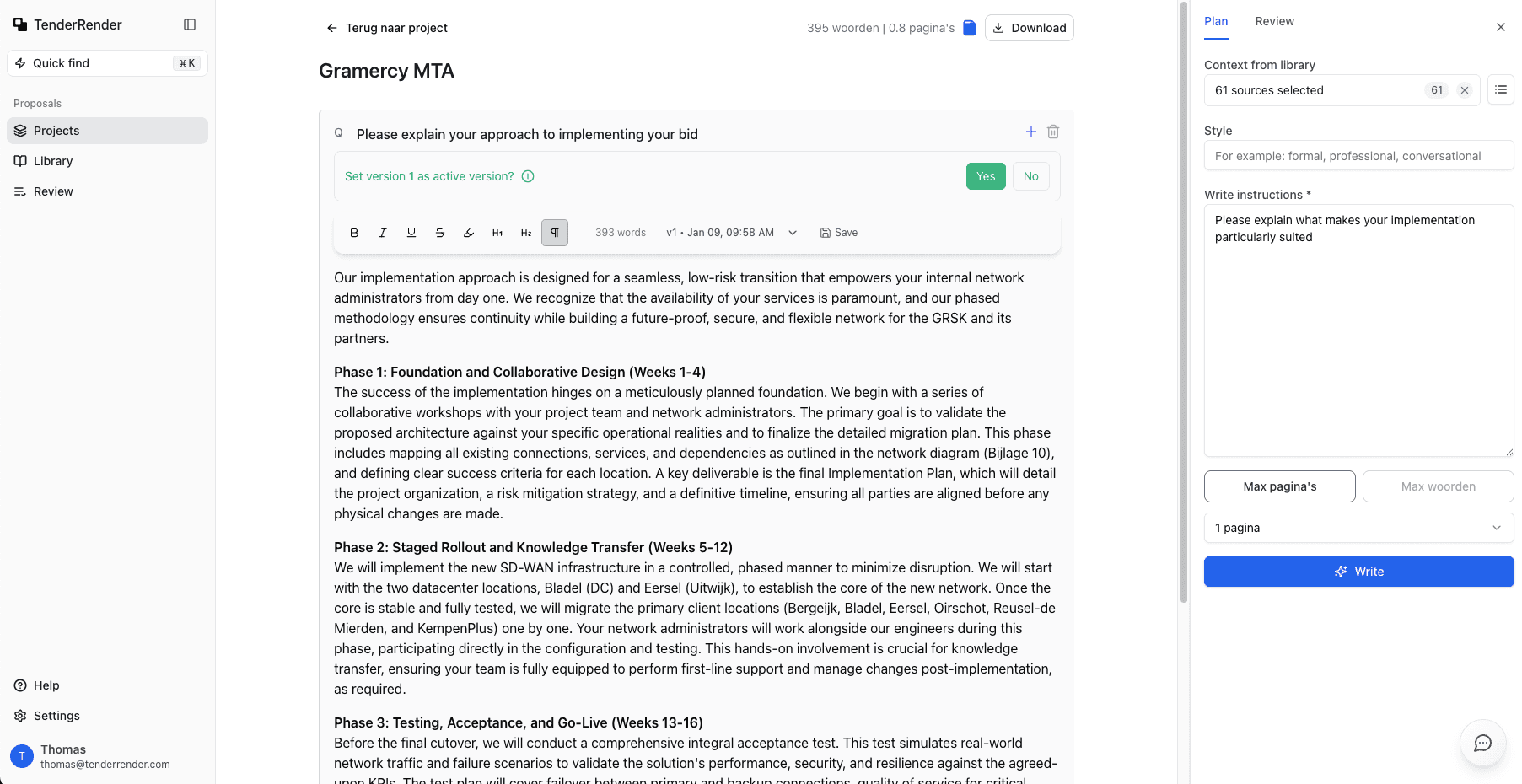Delete the question using the trash icon
The height and width of the screenshot is (784, 1522).
(x=1052, y=132)
